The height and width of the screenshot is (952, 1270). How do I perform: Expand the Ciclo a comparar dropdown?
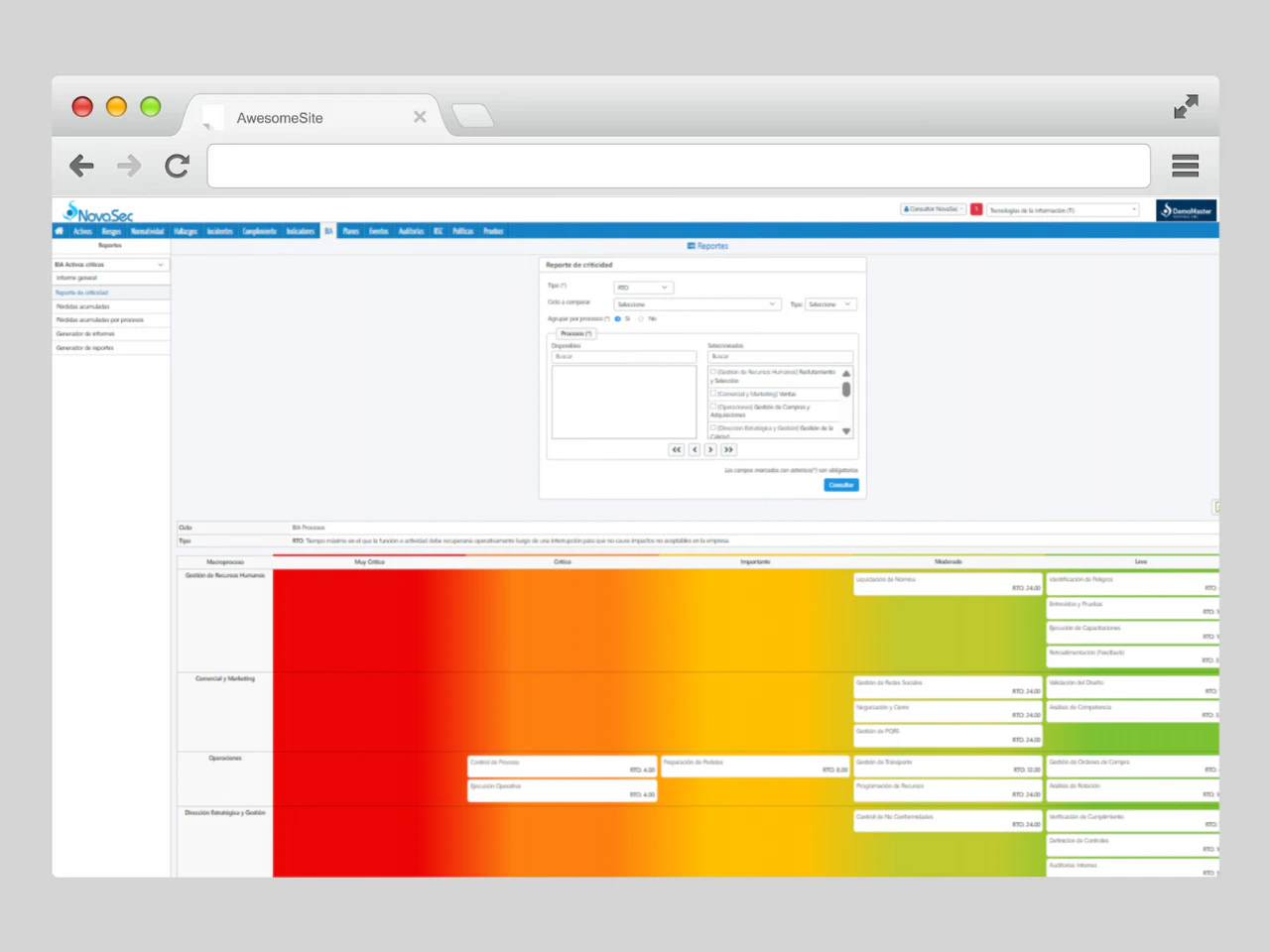click(696, 304)
